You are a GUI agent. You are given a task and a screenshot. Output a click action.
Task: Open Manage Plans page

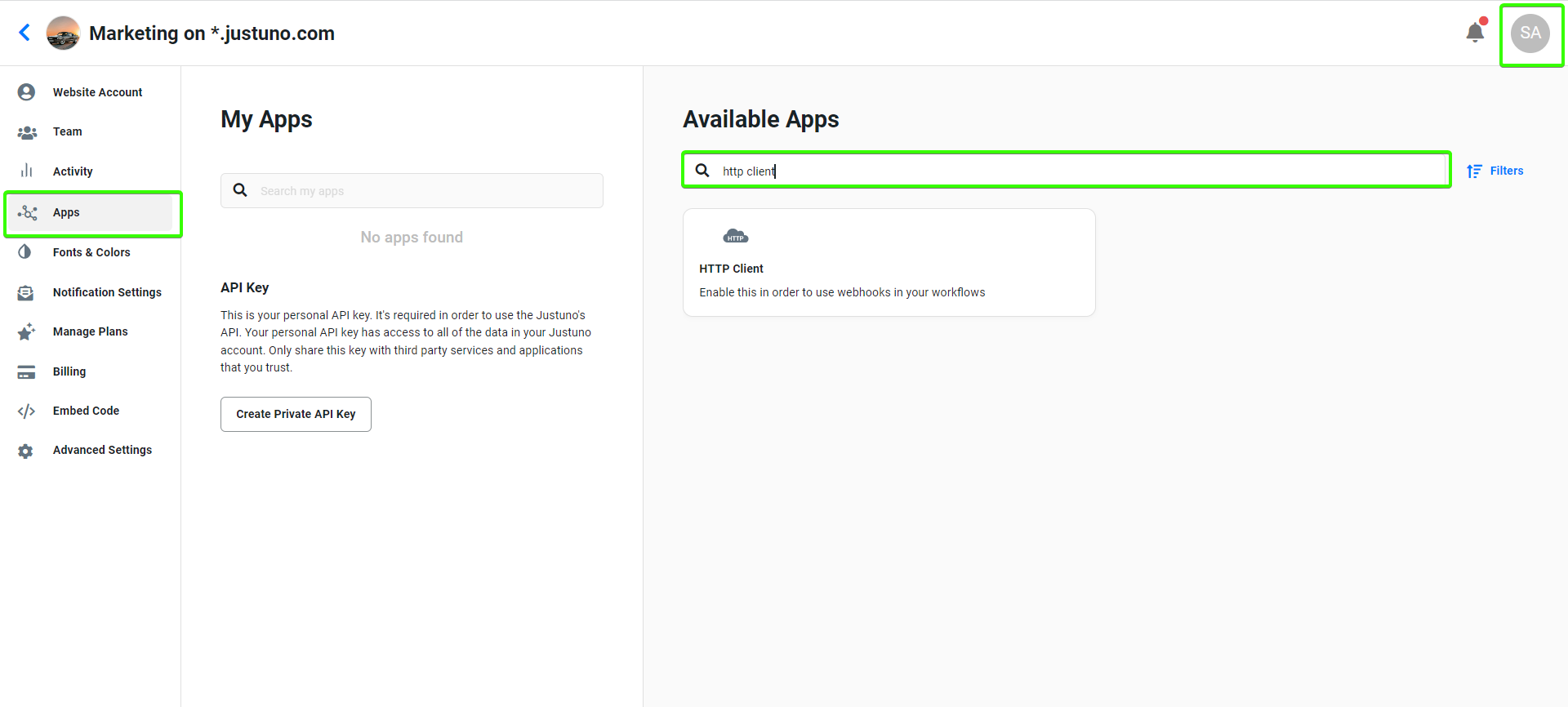click(91, 331)
